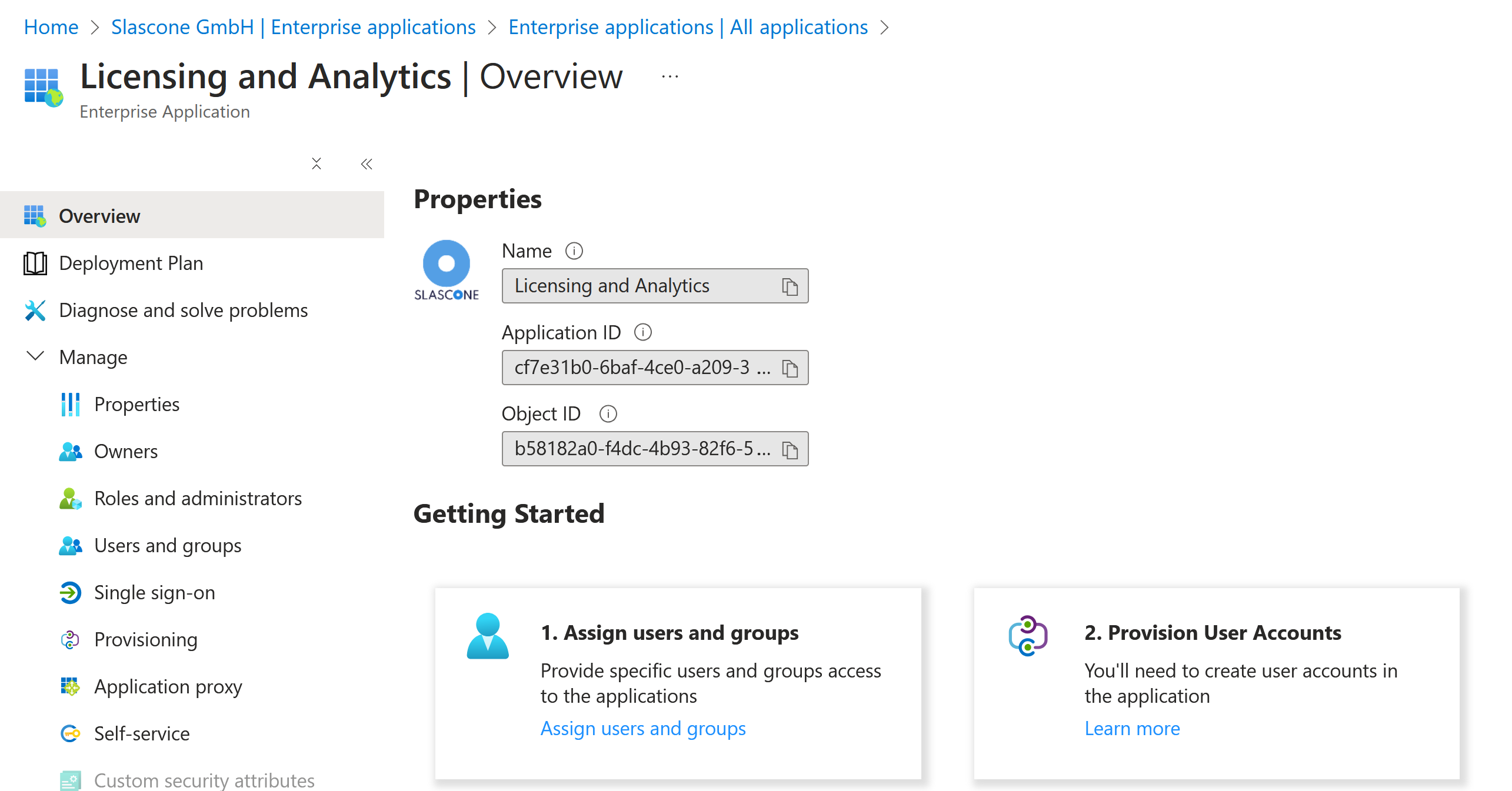
Task: Click the 'Licensing and Analytics | Overview' title
Action: coord(351,76)
